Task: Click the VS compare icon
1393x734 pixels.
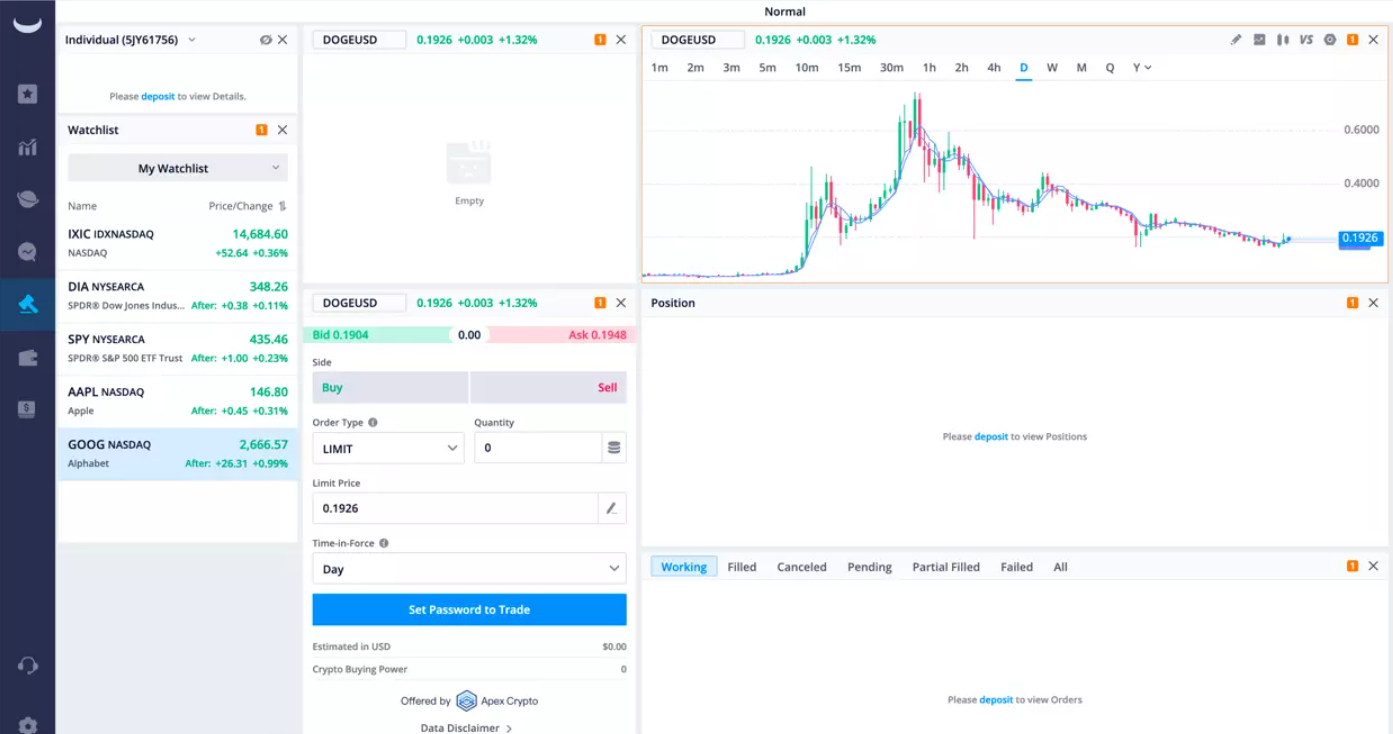Action: 1306,40
